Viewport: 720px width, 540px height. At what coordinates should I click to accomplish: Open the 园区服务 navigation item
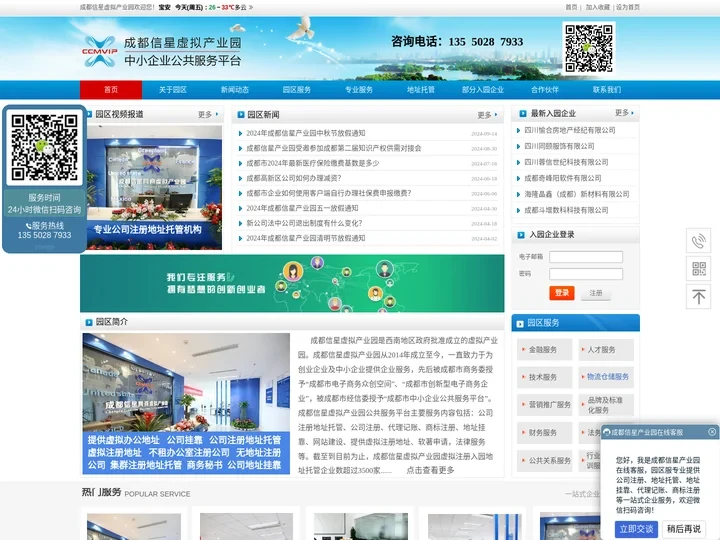coord(297,90)
